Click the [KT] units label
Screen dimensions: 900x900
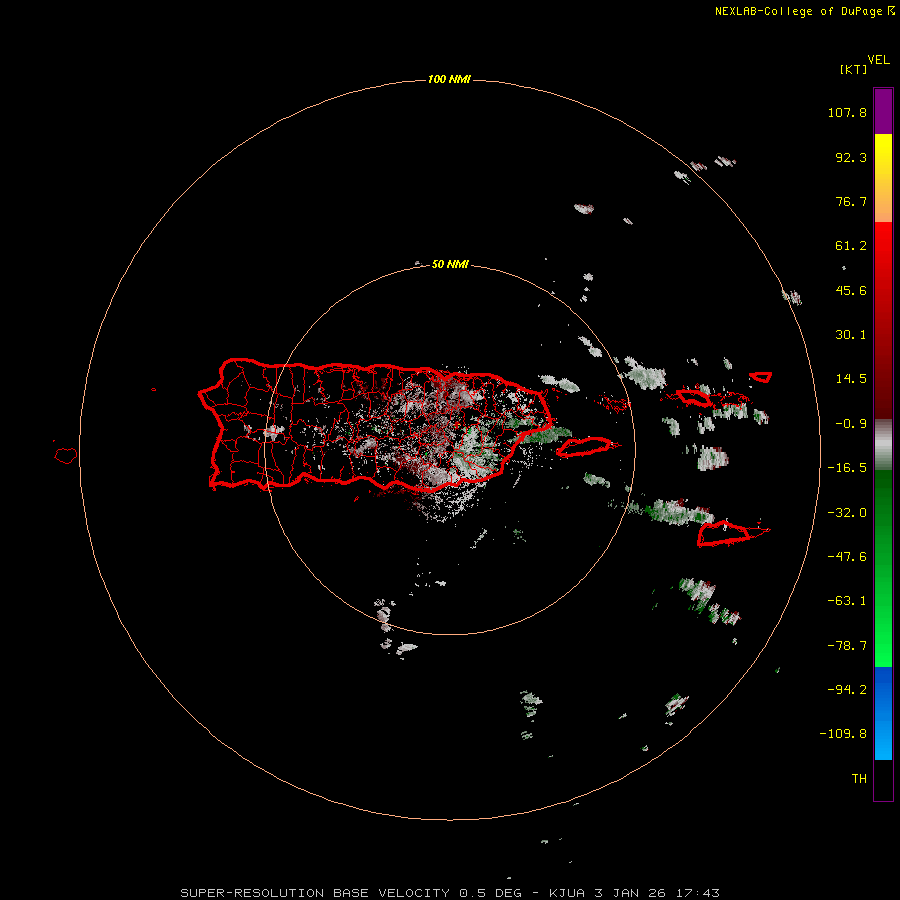(x=853, y=69)
